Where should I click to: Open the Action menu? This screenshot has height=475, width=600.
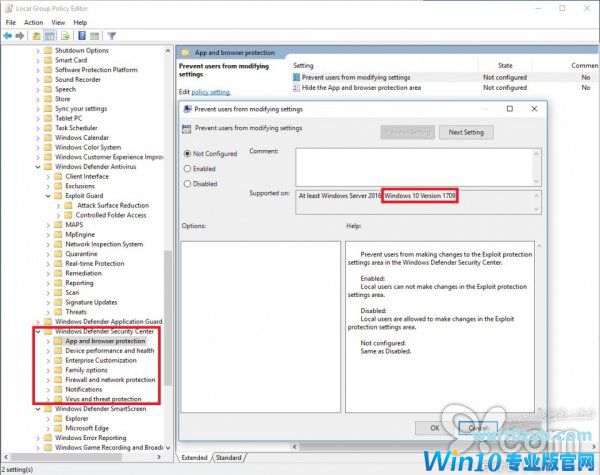[x=34, y=23]
